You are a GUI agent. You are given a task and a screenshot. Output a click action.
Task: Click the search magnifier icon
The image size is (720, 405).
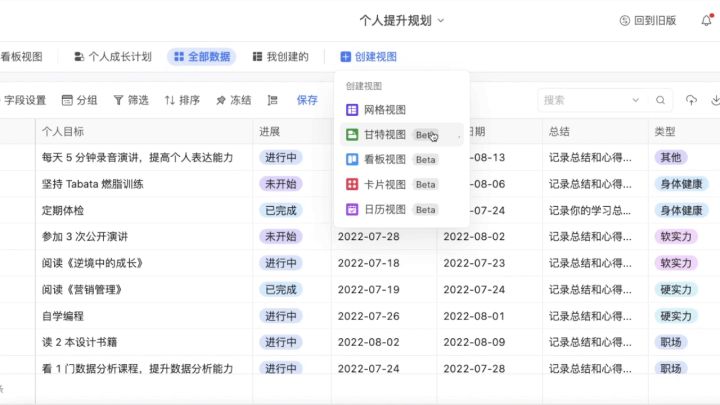[x=660, y=100]
